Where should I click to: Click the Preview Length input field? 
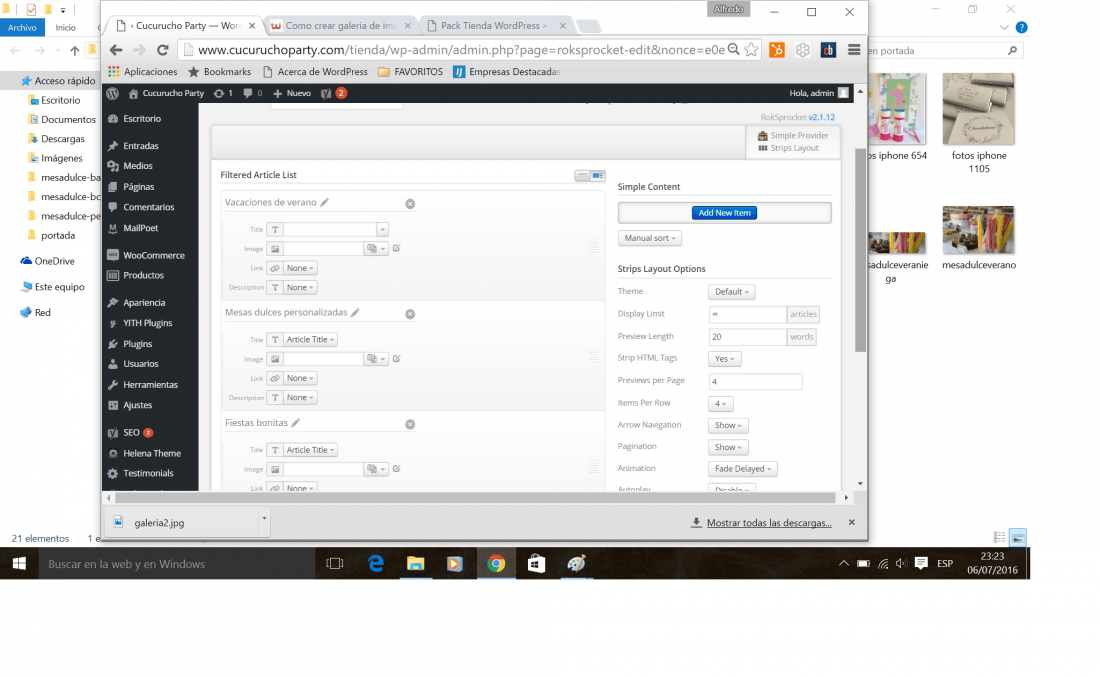748,337
